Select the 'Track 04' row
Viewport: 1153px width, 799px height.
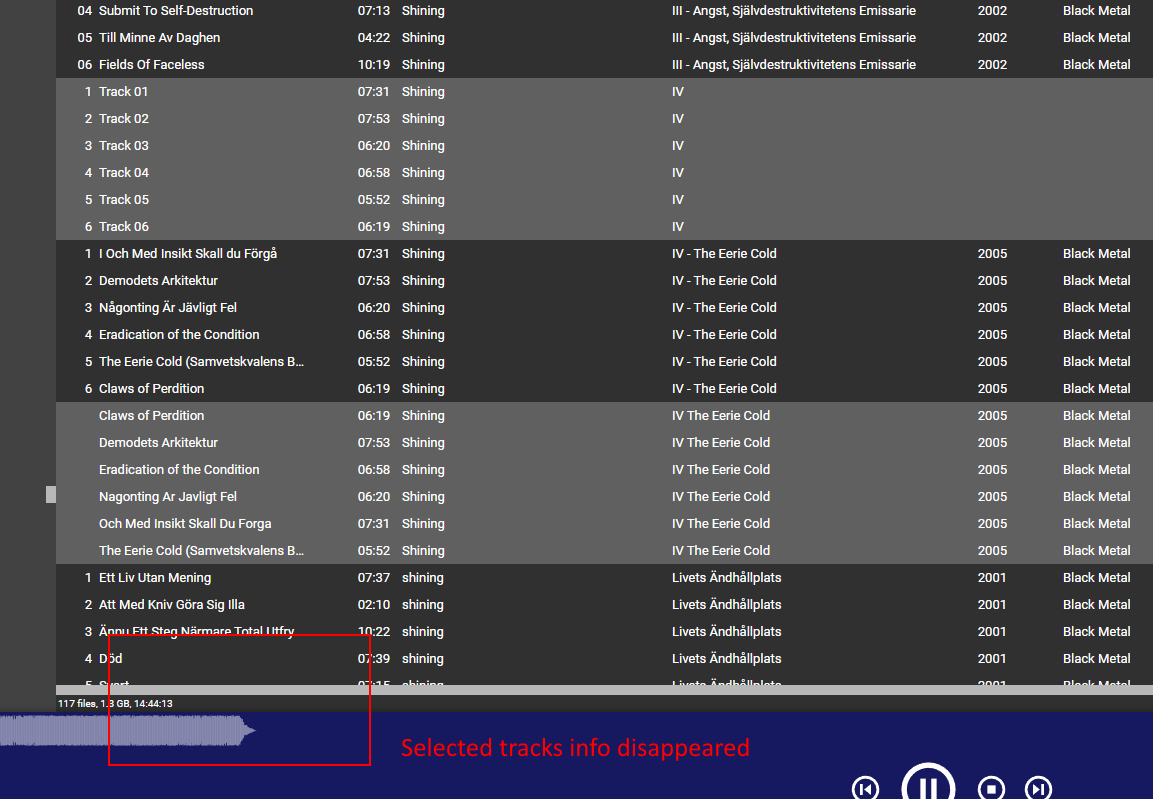click(x=604, y=173)
